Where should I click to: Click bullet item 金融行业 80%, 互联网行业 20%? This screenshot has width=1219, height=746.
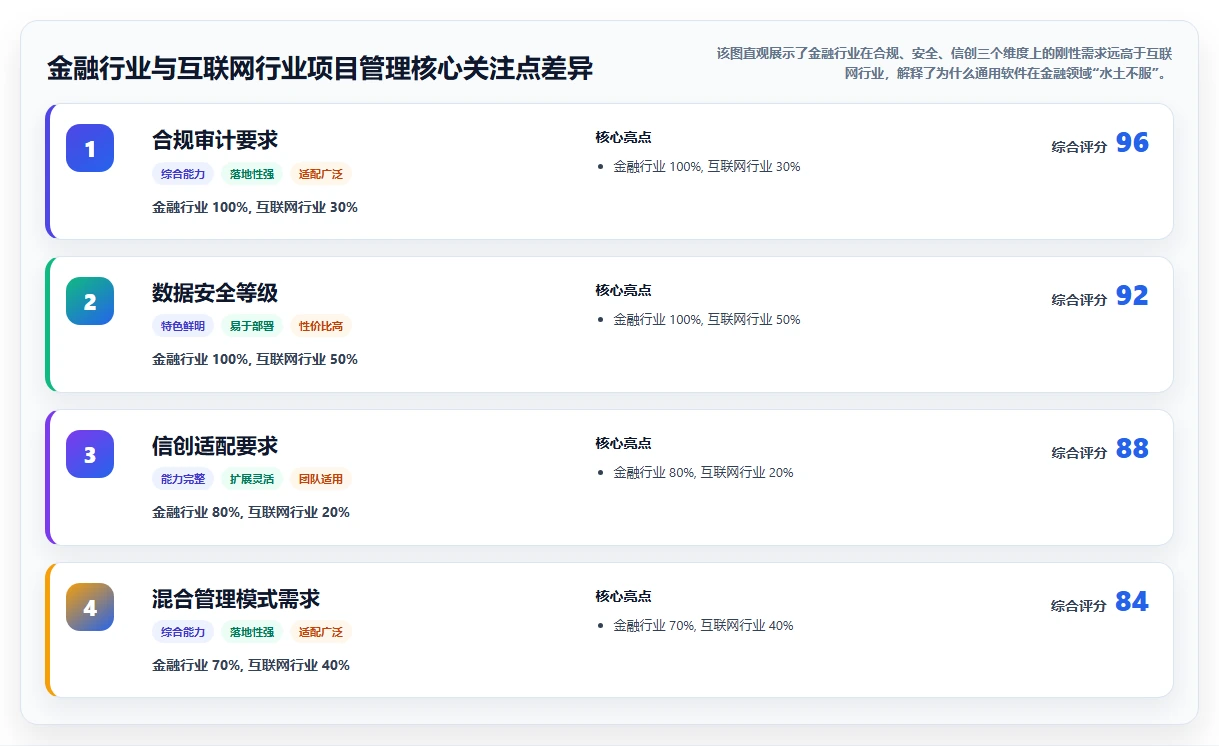[703, 473]
